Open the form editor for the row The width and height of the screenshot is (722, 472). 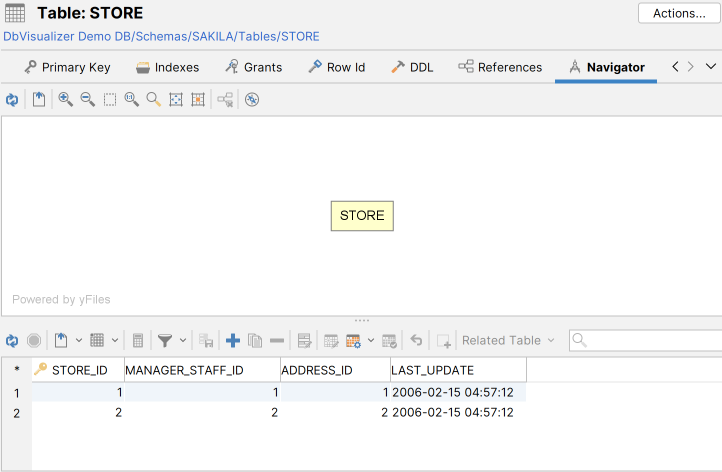304,341
